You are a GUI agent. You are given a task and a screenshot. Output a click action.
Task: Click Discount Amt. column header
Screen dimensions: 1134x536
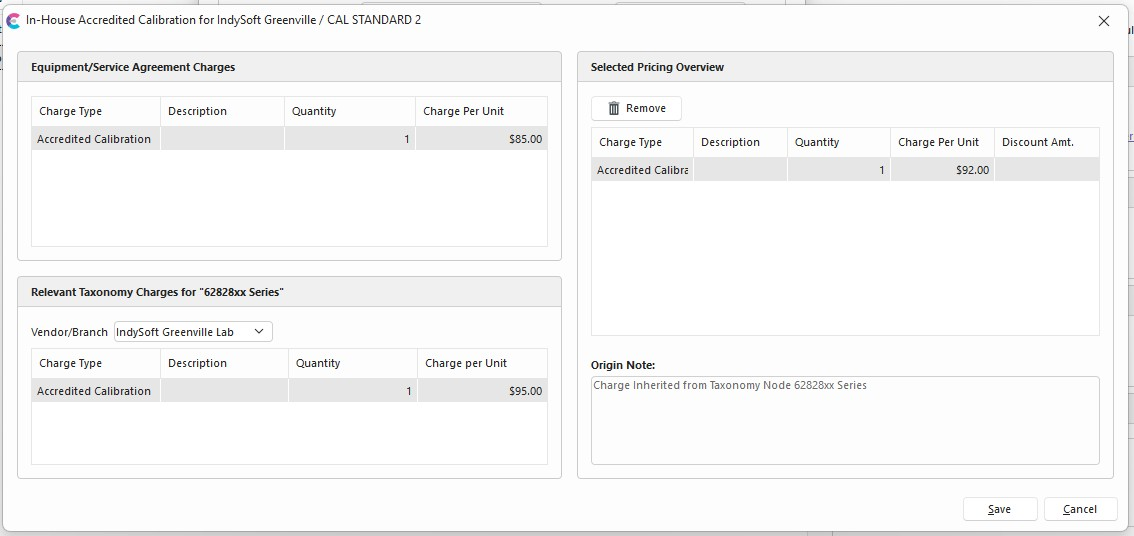(1046, 142)
